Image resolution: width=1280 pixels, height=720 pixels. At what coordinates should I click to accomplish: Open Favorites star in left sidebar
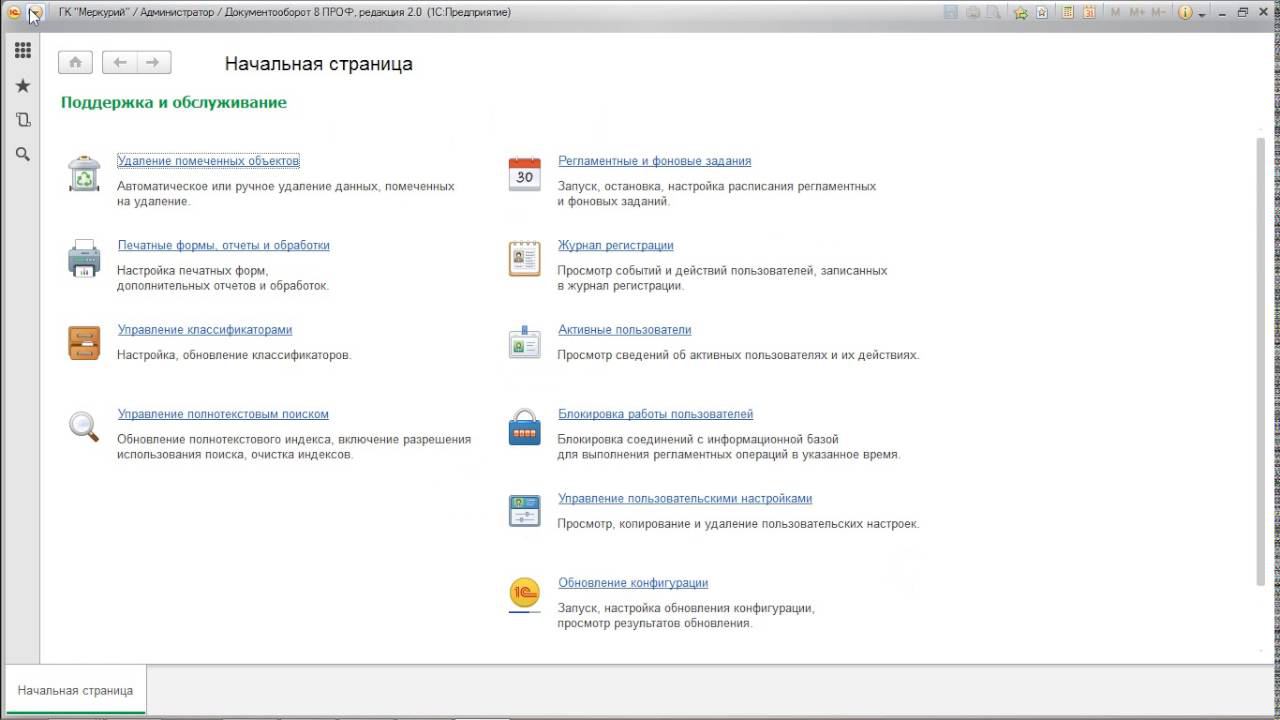pos(22,86)
